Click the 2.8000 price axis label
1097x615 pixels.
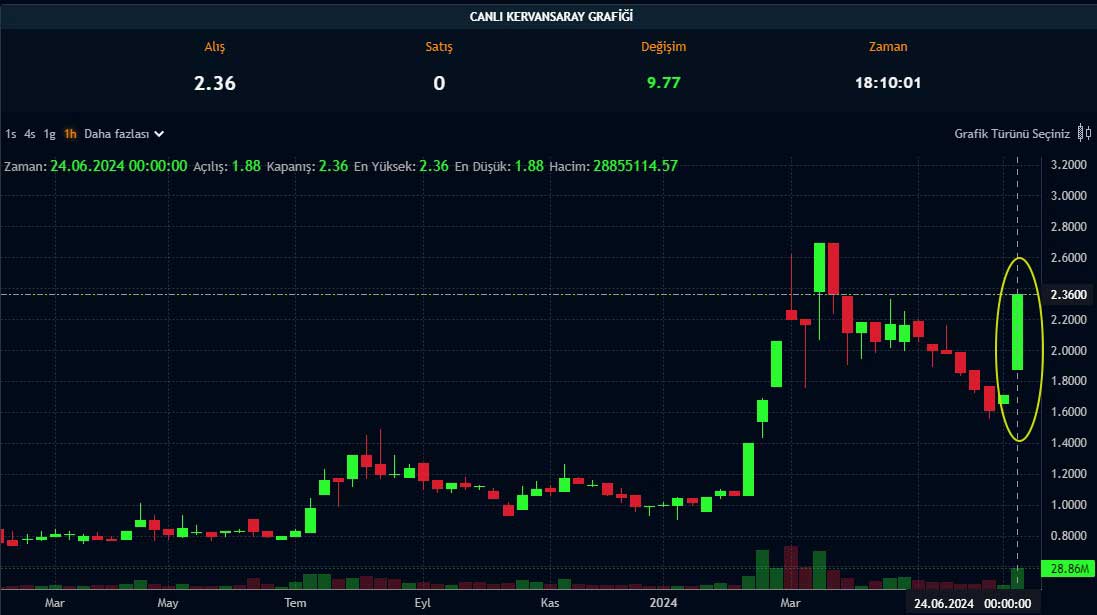tap(1068, 226)
